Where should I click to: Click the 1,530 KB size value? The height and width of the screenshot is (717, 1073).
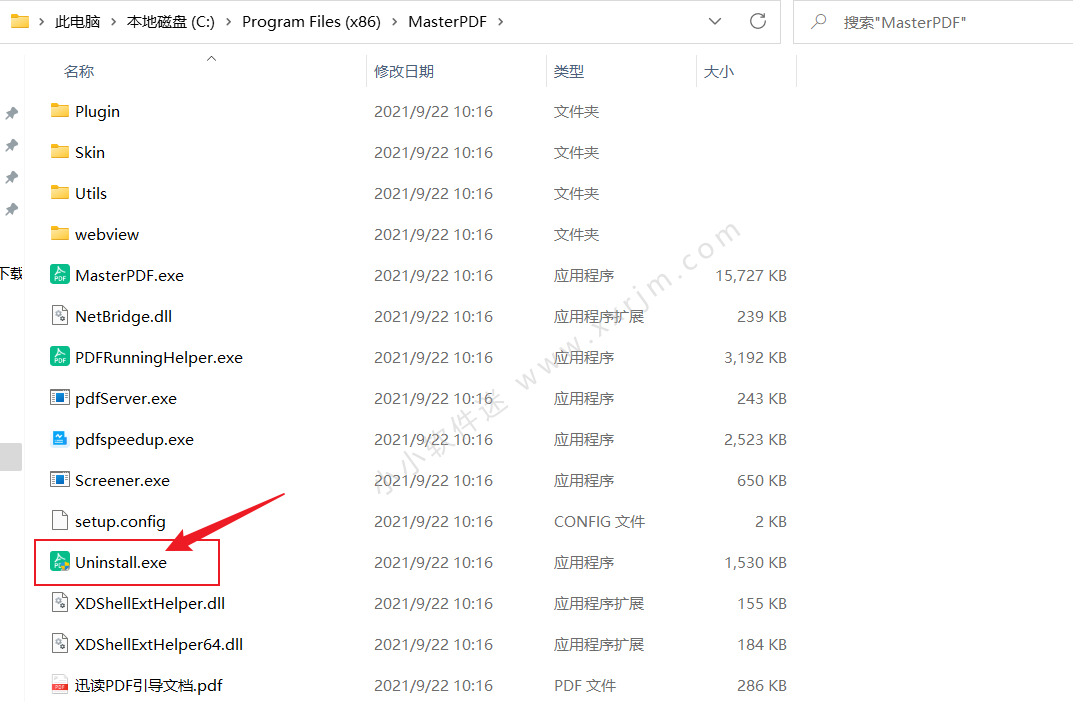755,562
